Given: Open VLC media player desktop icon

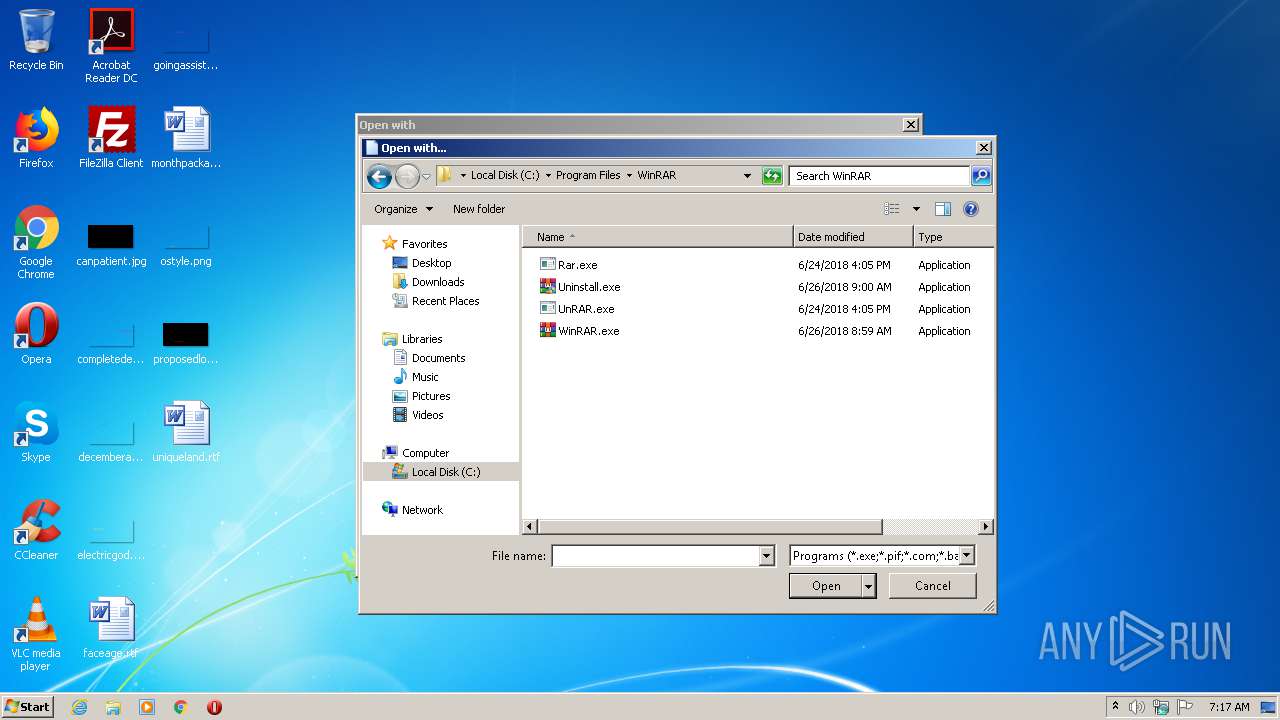Looking at the screenshot, I should pos(36,635).
